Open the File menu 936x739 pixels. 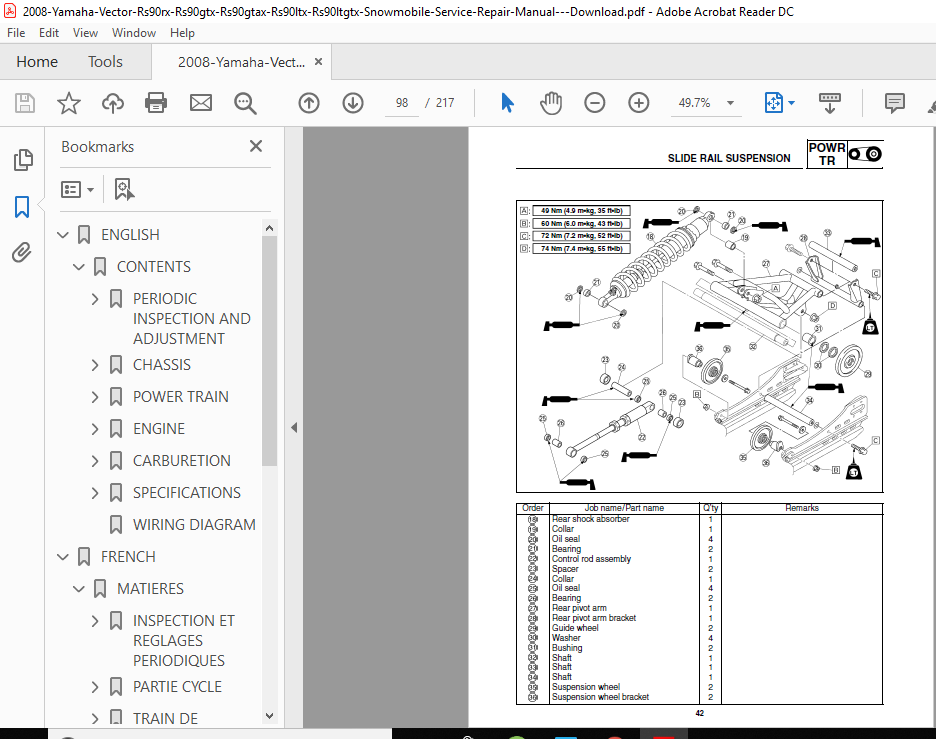[16, 33]
